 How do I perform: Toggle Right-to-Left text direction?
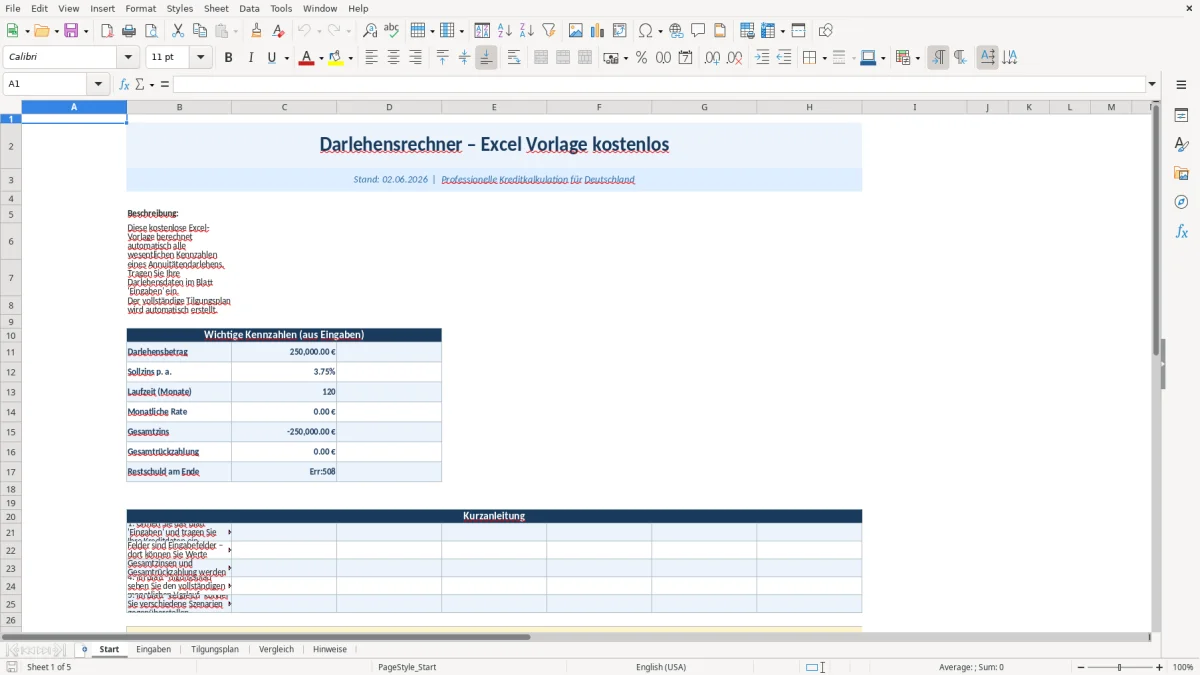pos(960,58)
